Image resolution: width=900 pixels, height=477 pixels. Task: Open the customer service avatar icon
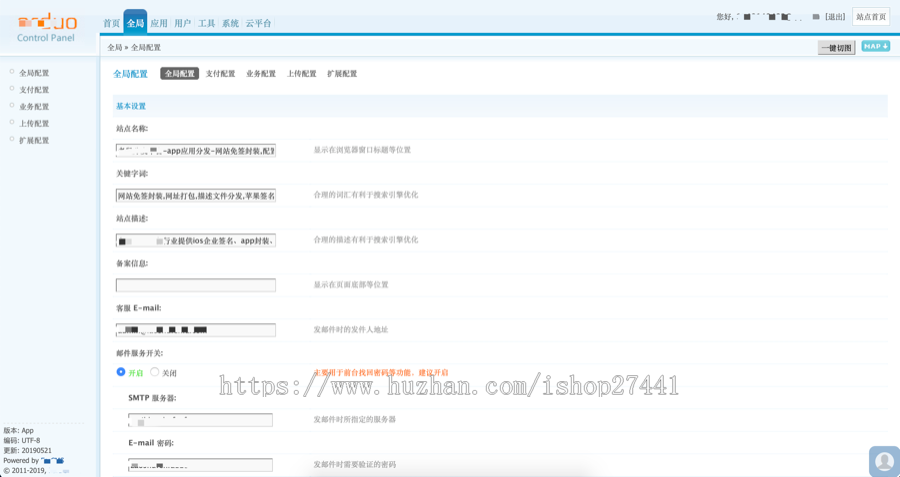pyautogui.click(x=884, y=461)
